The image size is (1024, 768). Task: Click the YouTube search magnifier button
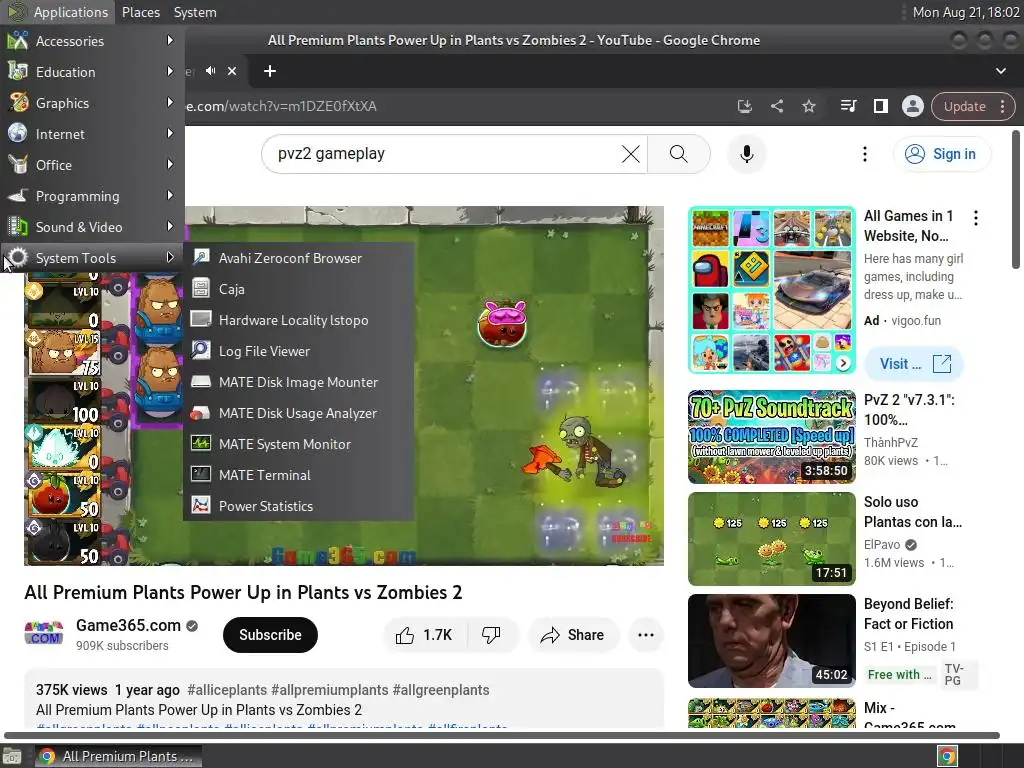[679, 154]
